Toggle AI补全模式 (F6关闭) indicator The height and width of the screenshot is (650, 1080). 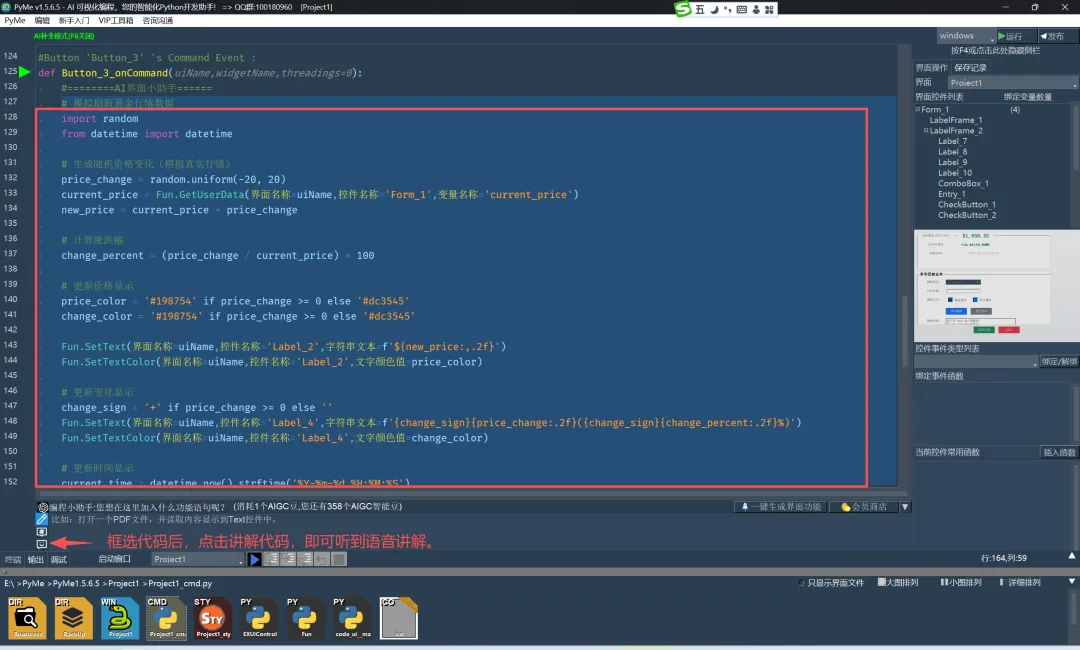click(64, 36)
